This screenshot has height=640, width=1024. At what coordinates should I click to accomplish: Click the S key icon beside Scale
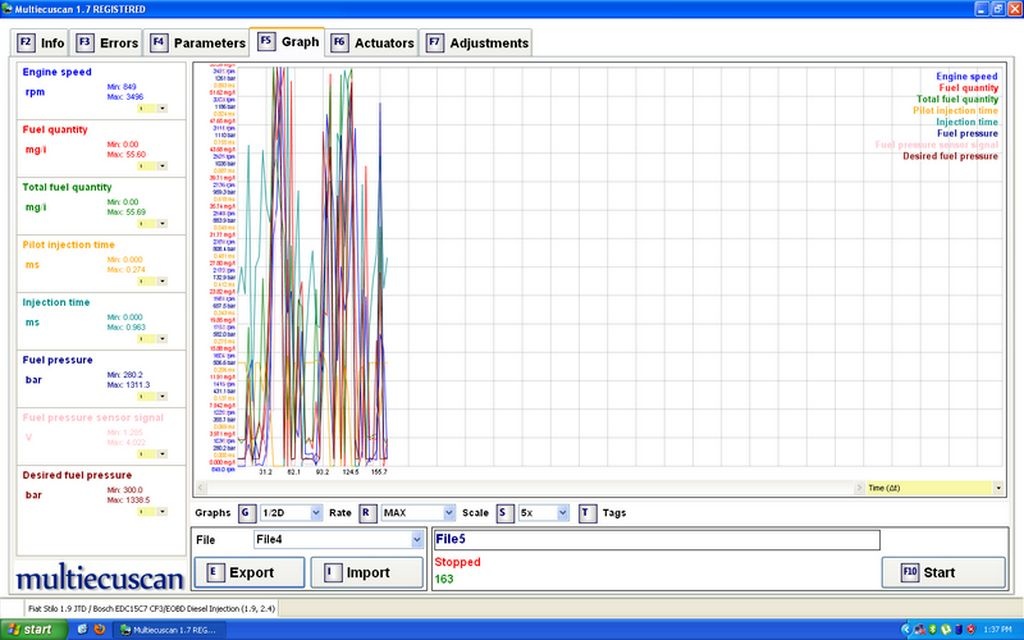click(x=504, y=513)
